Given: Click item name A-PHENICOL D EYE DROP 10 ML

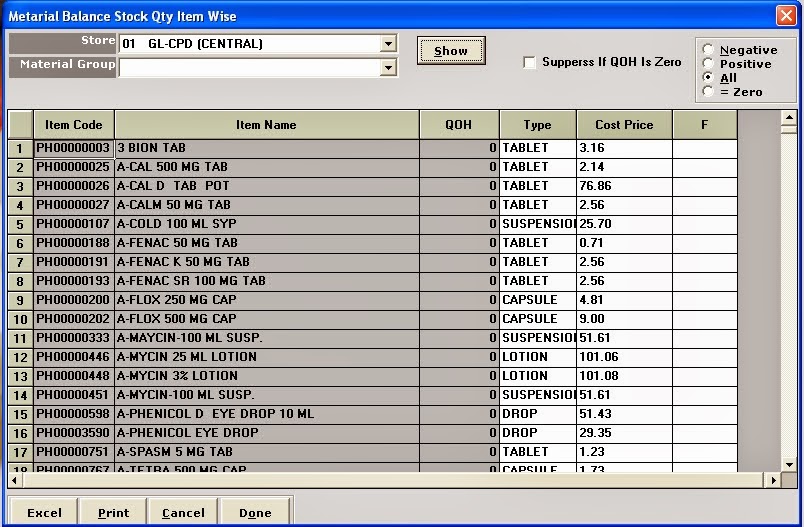Looking at the screenshot, I should tap(267, 414).
